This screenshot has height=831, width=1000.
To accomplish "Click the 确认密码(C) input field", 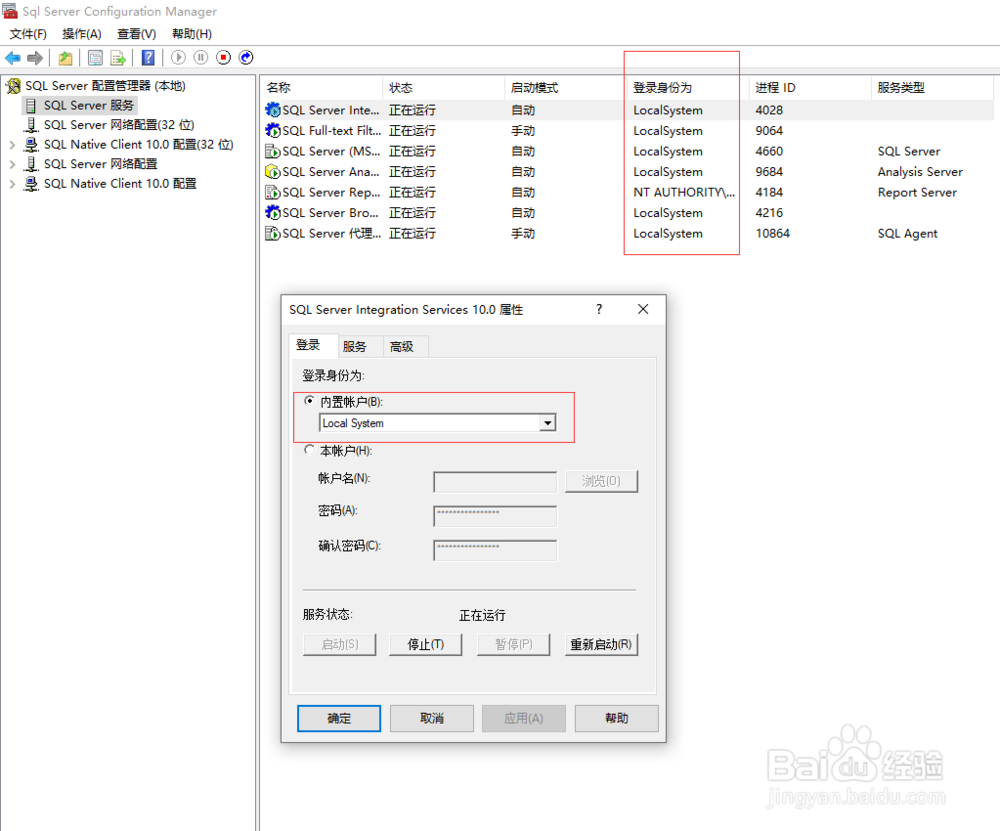I will coord(495,550).
